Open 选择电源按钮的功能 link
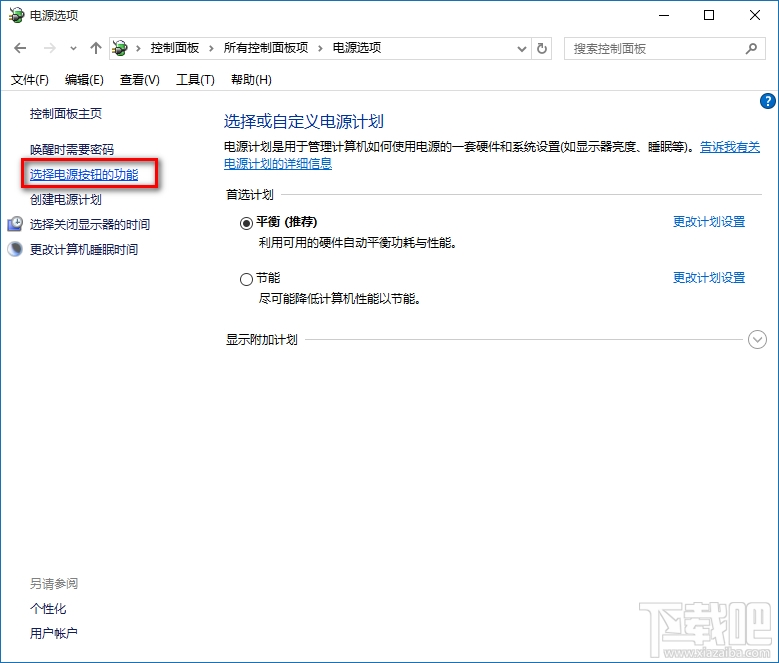The height and width of the screenshot is (663, 779). click(84, 175)
